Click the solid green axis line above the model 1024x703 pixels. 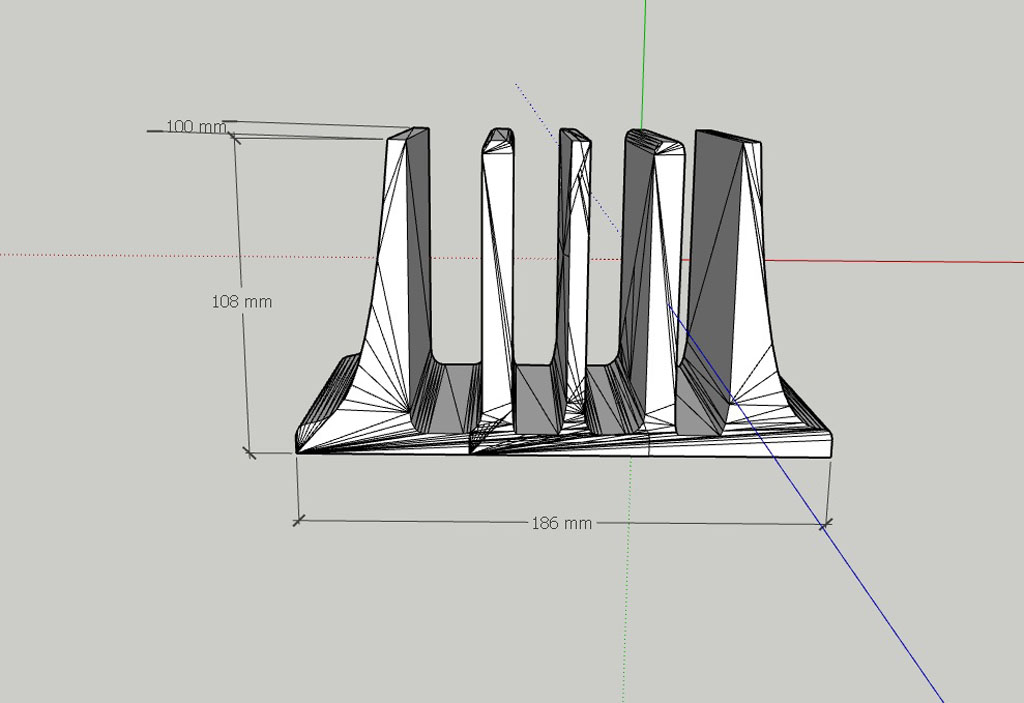pos(643,60)
